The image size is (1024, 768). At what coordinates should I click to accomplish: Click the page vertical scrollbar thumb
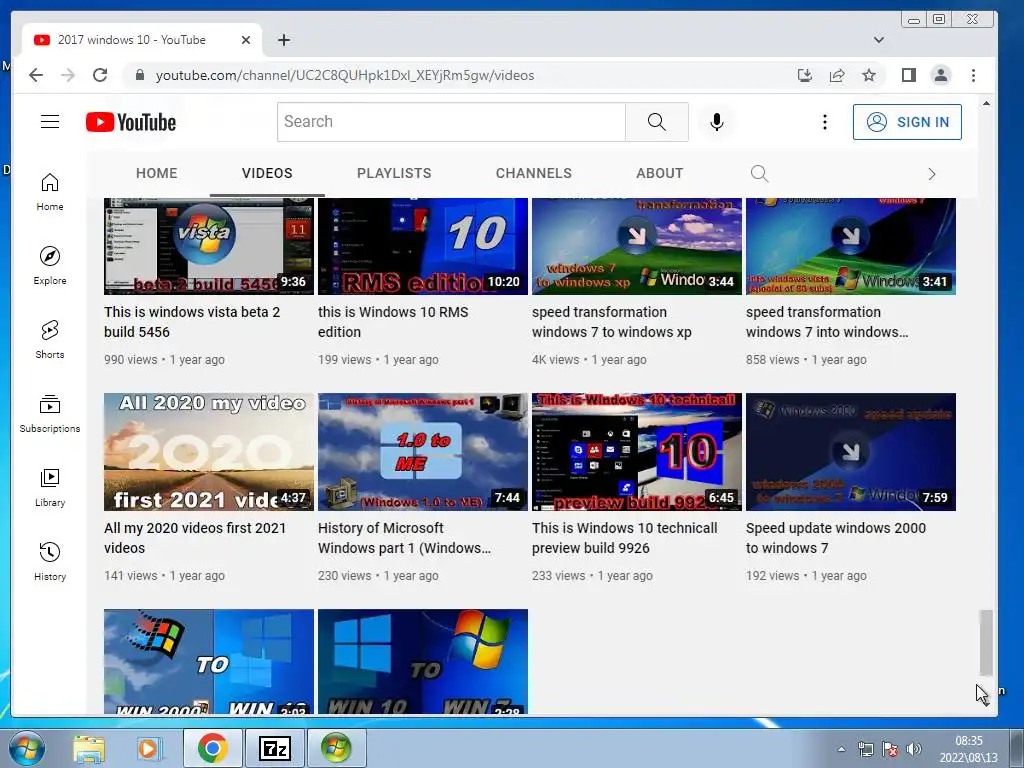(986, 643)
